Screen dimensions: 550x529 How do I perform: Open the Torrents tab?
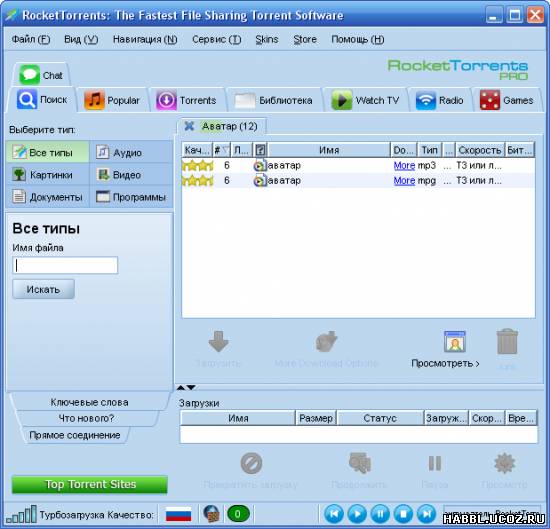pyautogui.click(x=186, y=100)
